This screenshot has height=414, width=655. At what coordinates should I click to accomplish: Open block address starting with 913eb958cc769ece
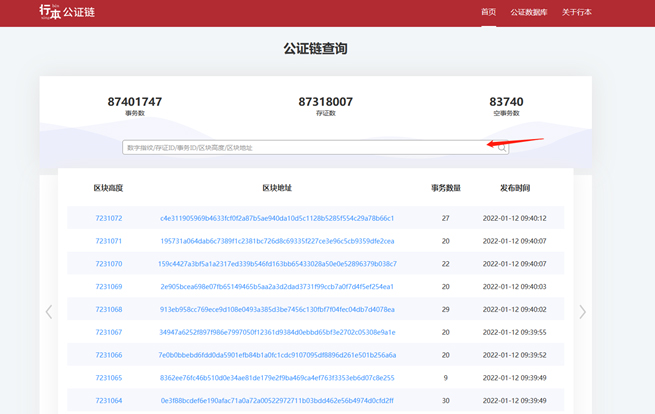[x=277, y=310]
